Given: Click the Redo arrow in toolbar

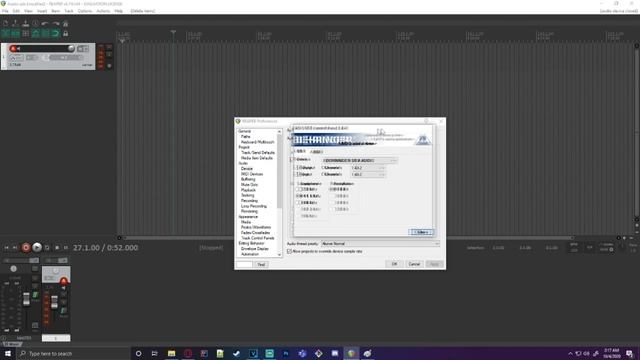Looking at the screenshot, I should (56, 24).
